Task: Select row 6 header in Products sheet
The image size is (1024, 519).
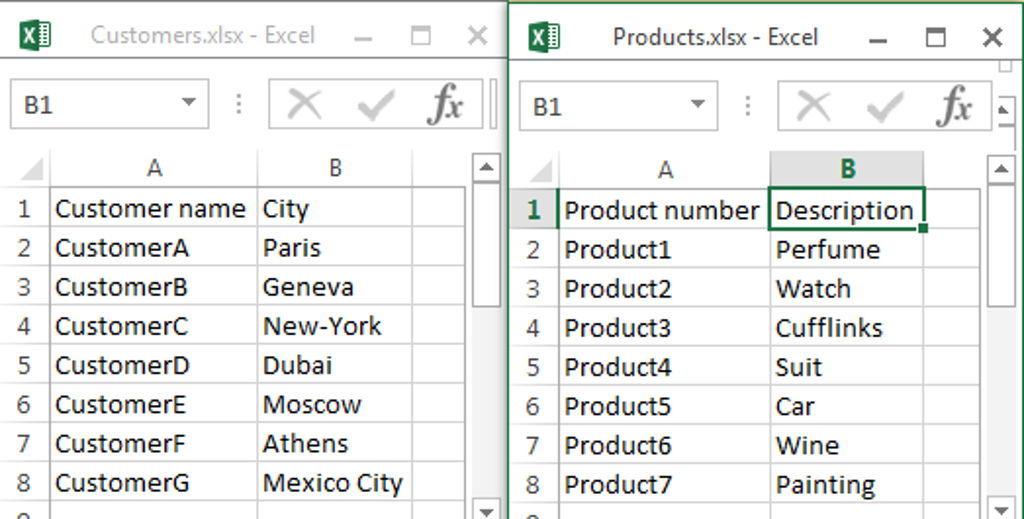Action: 534,406
